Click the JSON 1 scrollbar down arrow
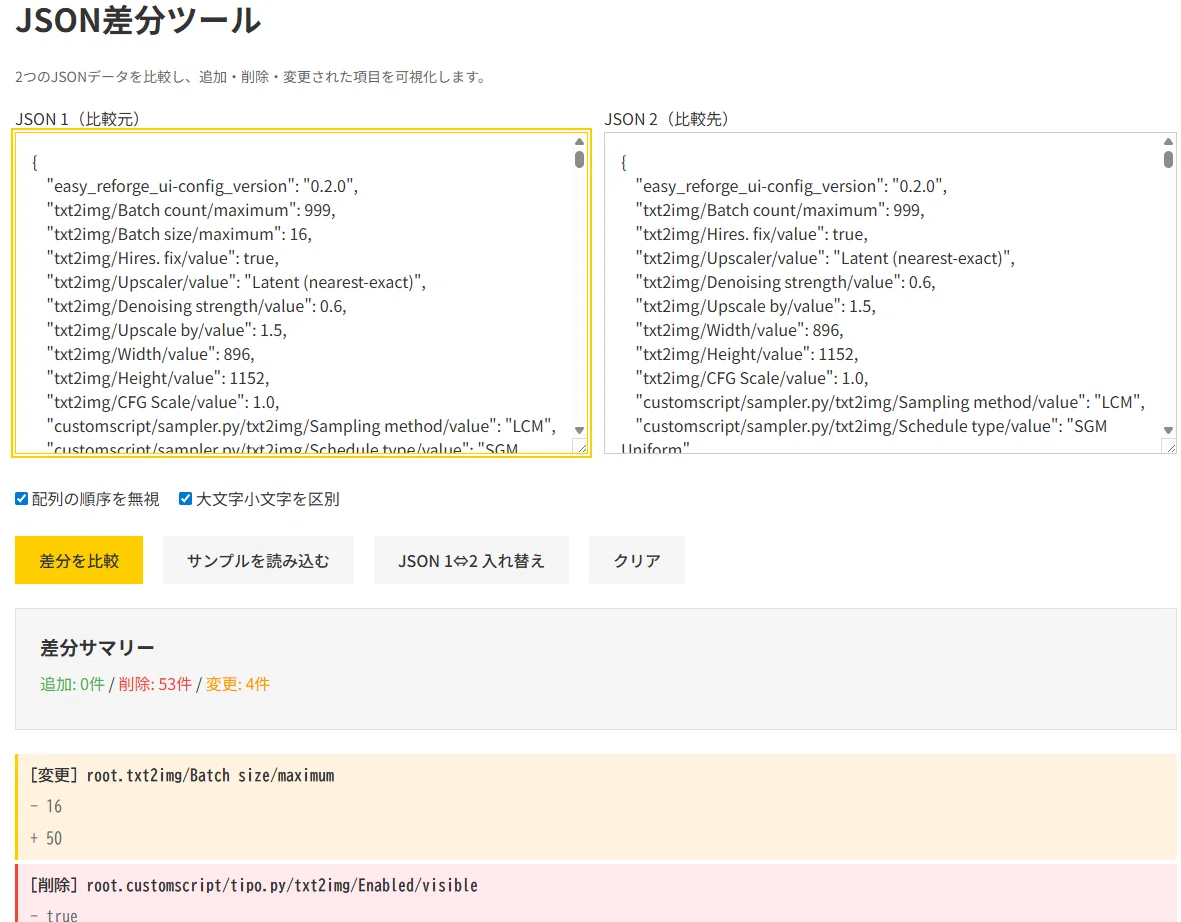Screen dimensions: 1181x922 (579, 430)
